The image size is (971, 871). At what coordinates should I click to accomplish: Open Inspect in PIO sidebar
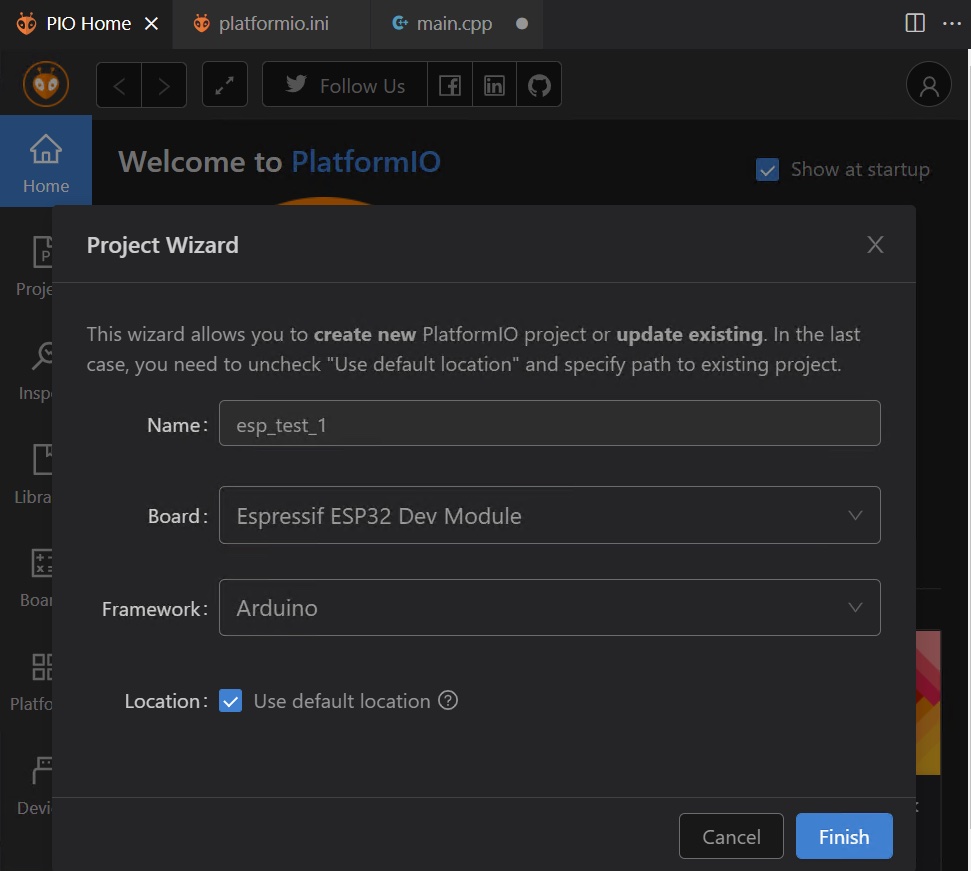click(35, 370)
